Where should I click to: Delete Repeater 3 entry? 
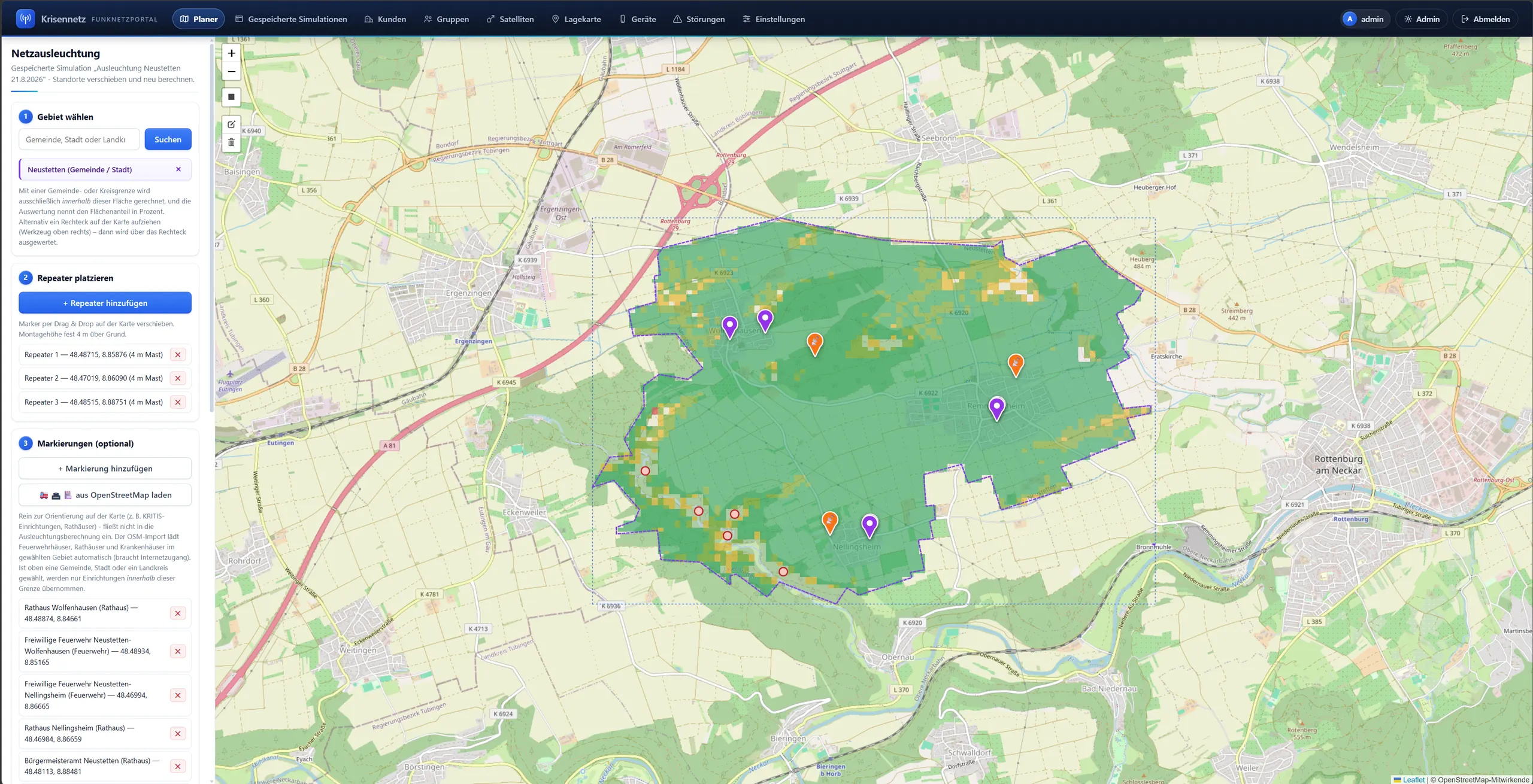tap(178, 402)
